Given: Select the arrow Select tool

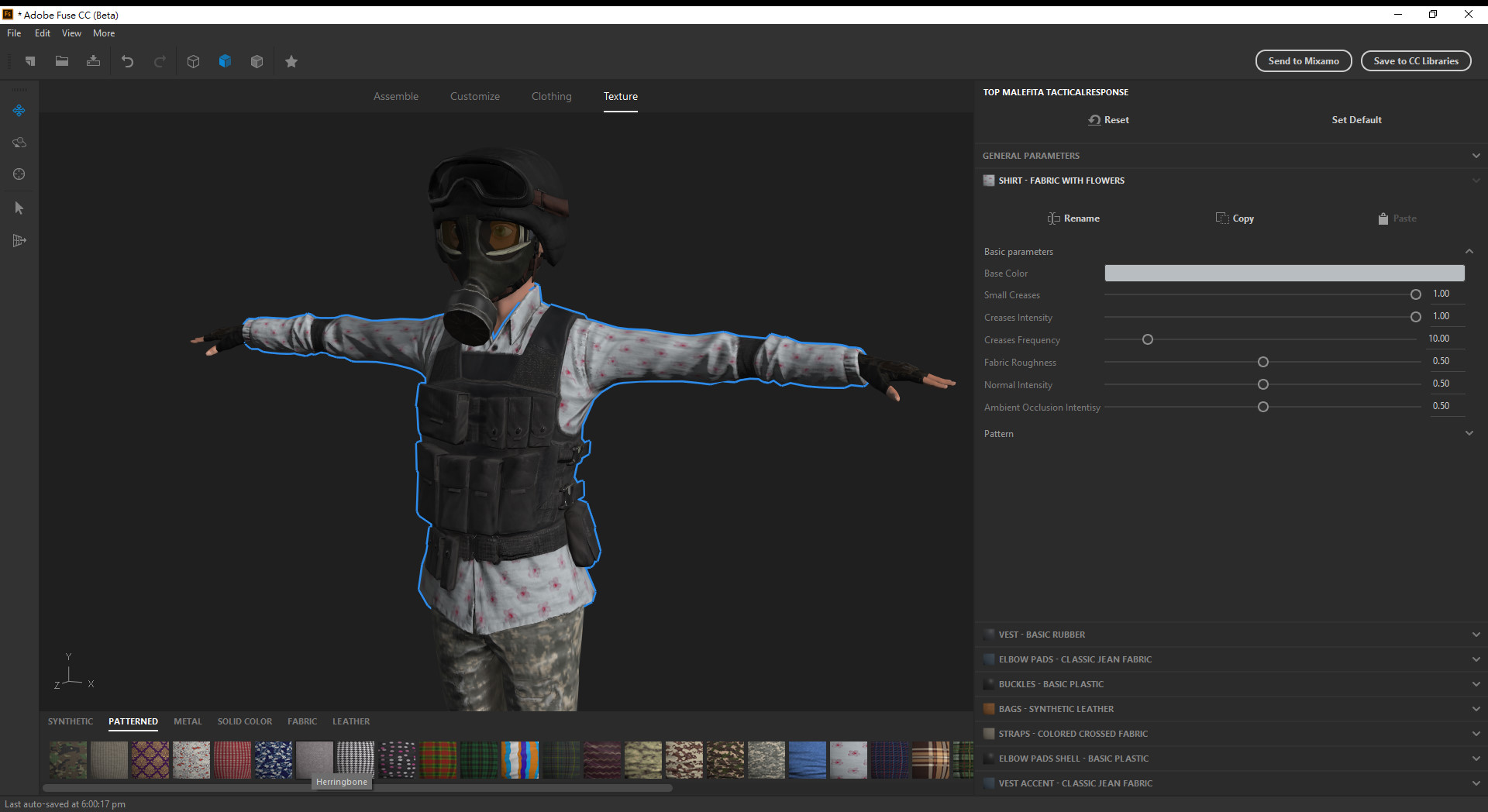Looking at the screenshot, I should coord(19,208).
